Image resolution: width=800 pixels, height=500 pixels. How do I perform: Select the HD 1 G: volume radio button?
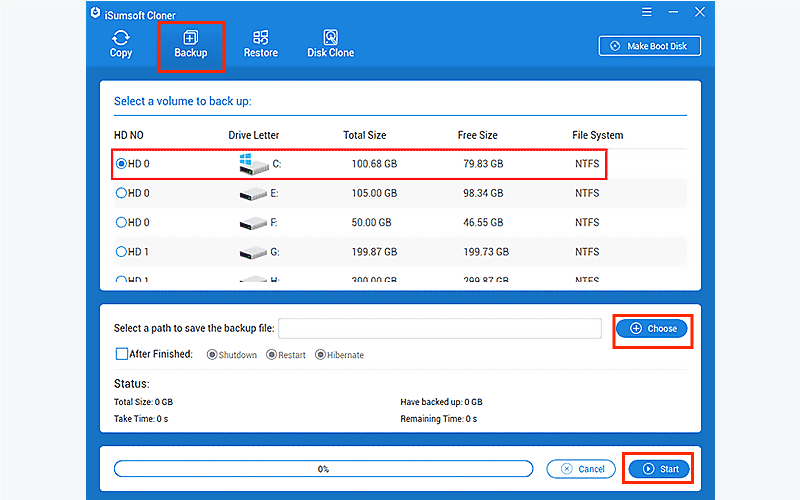click(x=122, y=252)
